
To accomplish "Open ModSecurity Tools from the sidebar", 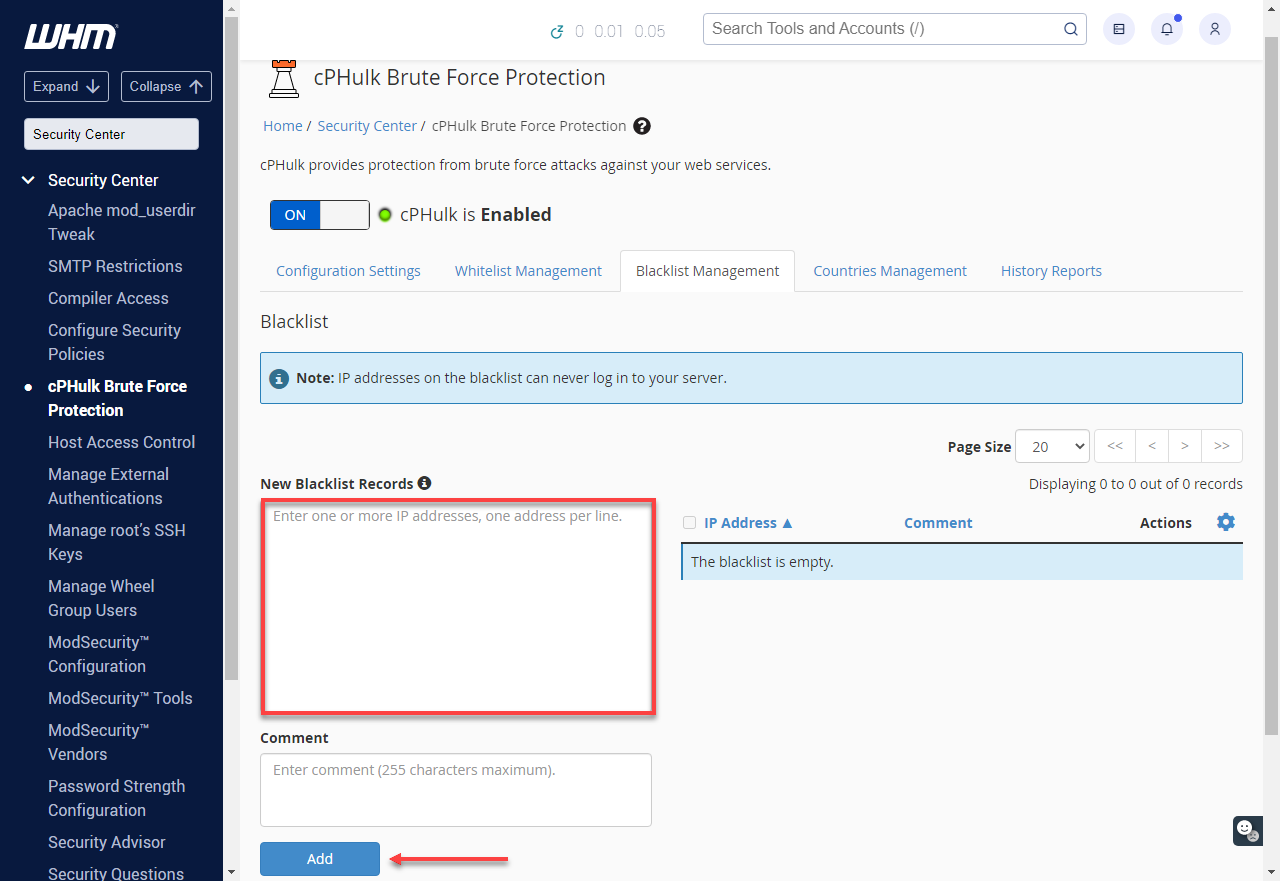I will pos(120,698).
